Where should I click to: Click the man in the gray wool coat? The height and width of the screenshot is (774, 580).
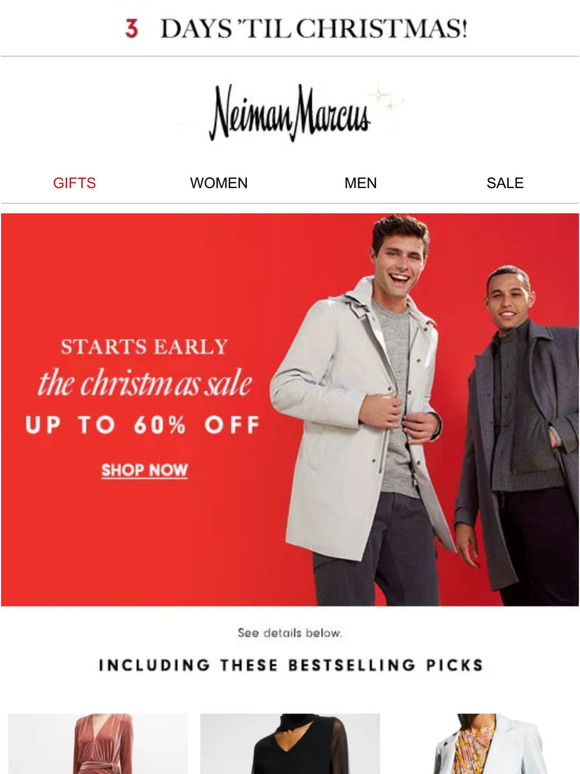(518, 434)
